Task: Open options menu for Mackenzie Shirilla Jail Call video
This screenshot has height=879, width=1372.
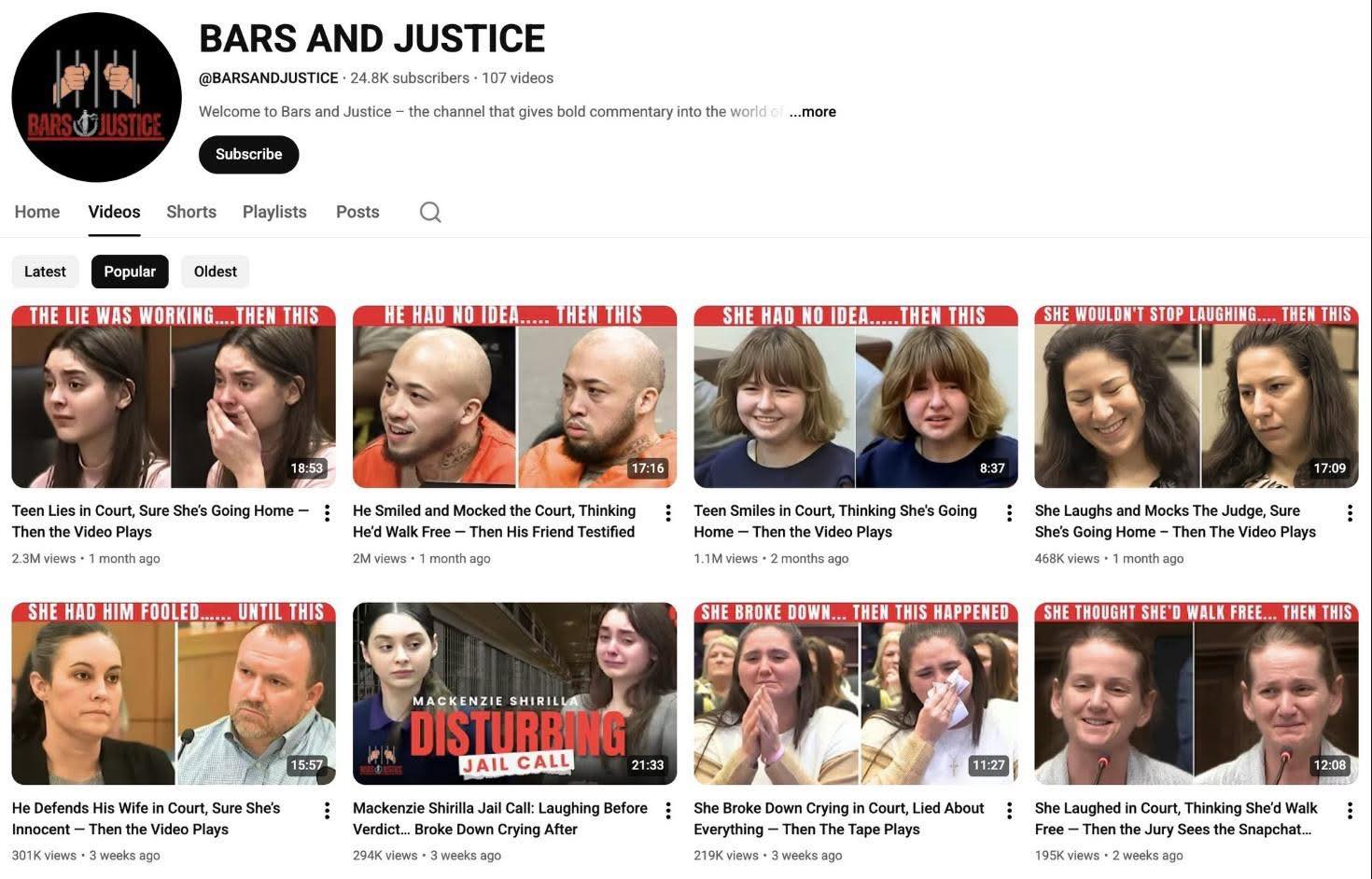Action: click(x=668, y=811)
